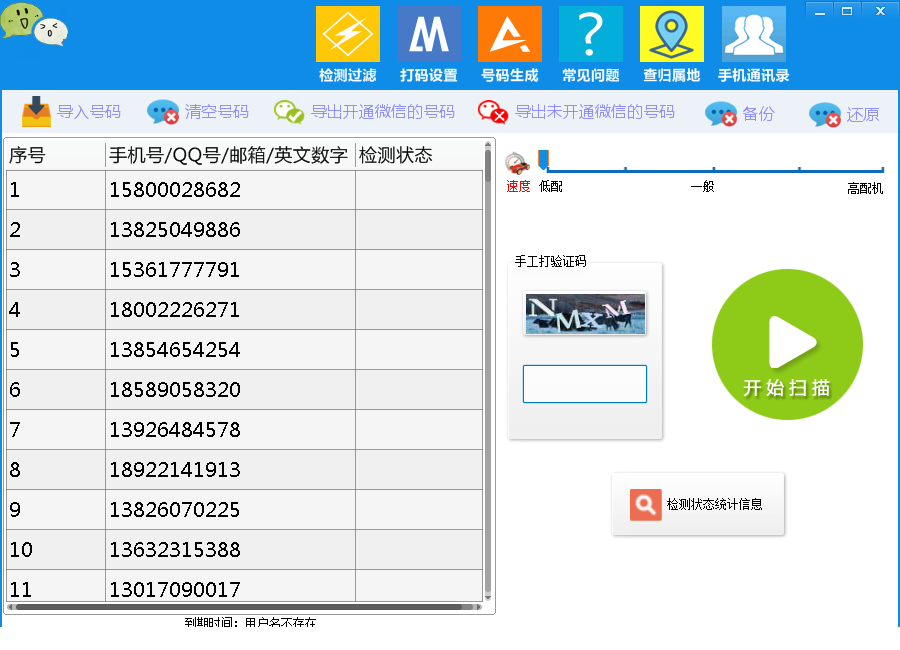Image resolution: width=900 pixels, height=650 pixels.
Task: Select number 15800028682
Action: point(175,190)
